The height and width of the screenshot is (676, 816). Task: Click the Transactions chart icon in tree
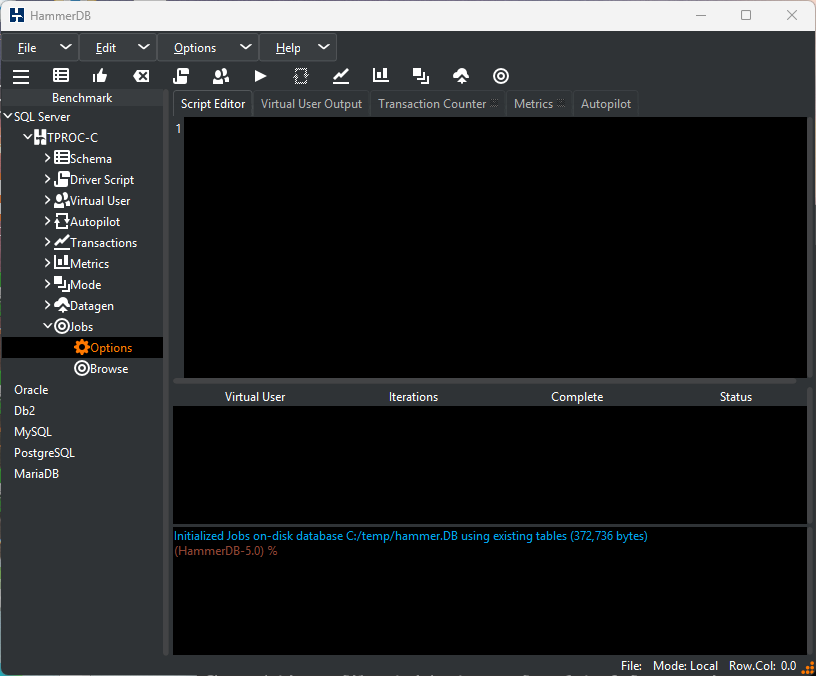tap(62, 241)
